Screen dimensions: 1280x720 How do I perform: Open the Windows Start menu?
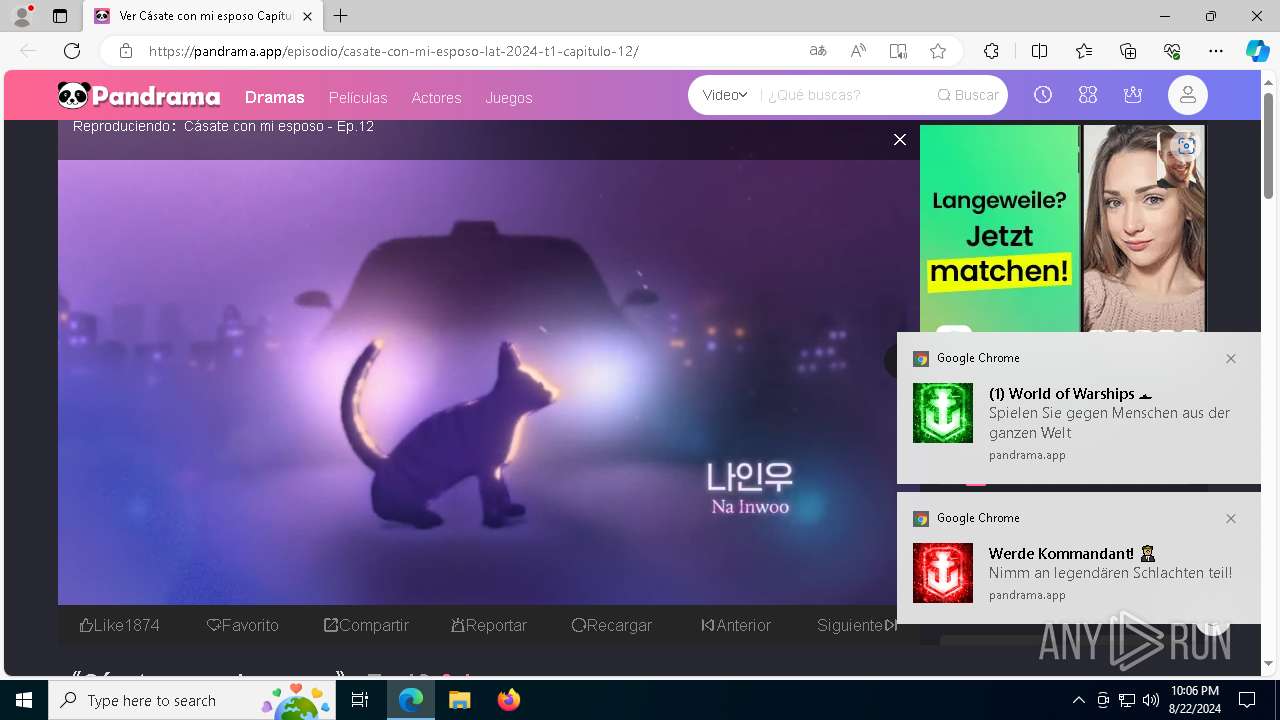24,700
